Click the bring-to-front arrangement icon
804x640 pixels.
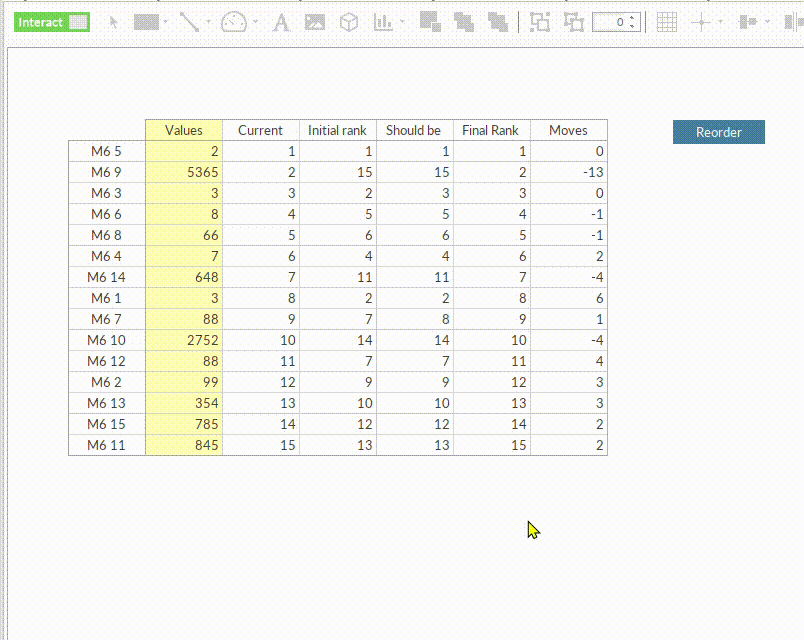(430, 21)
